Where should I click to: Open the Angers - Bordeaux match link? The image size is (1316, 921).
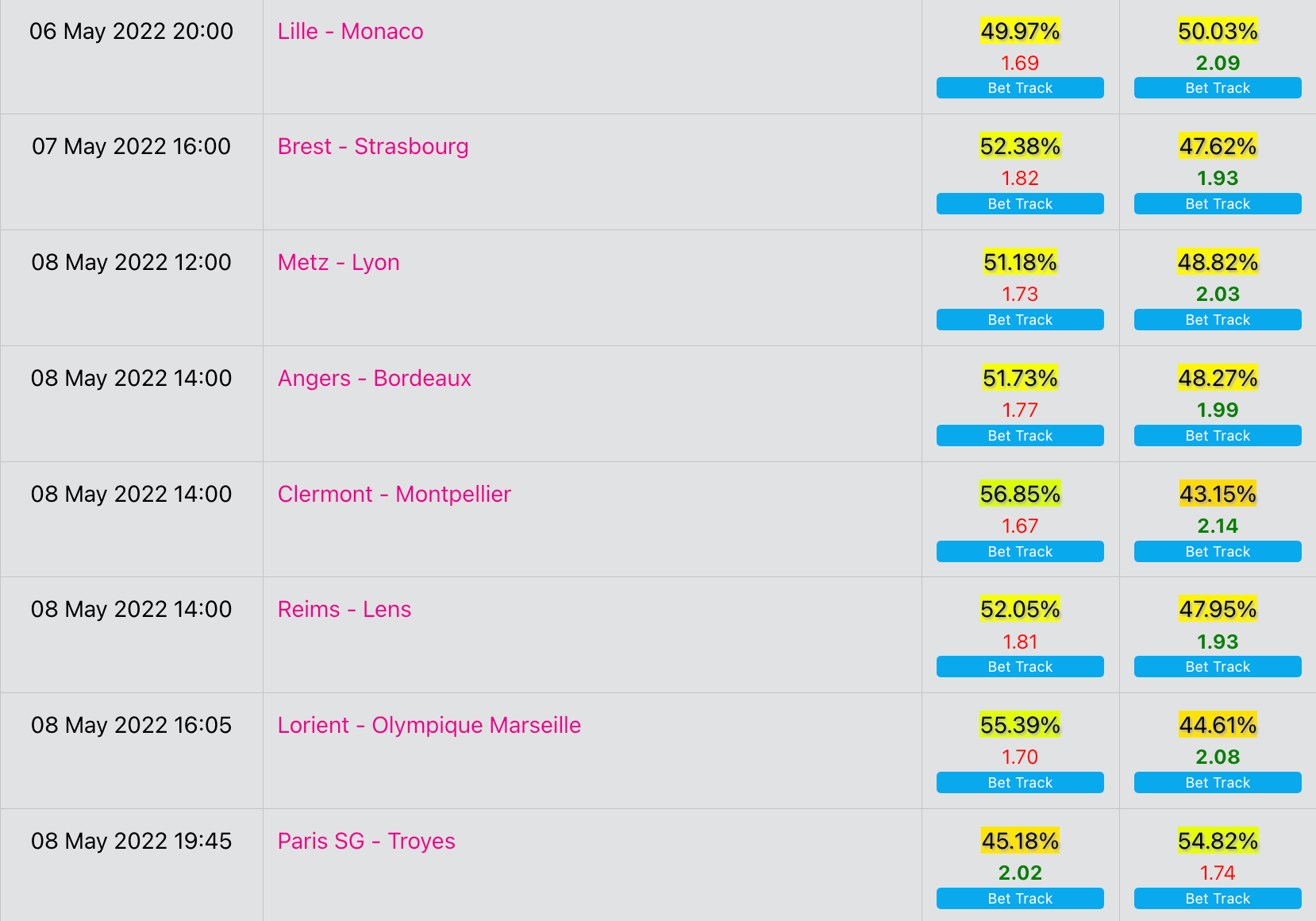(374, 379)
